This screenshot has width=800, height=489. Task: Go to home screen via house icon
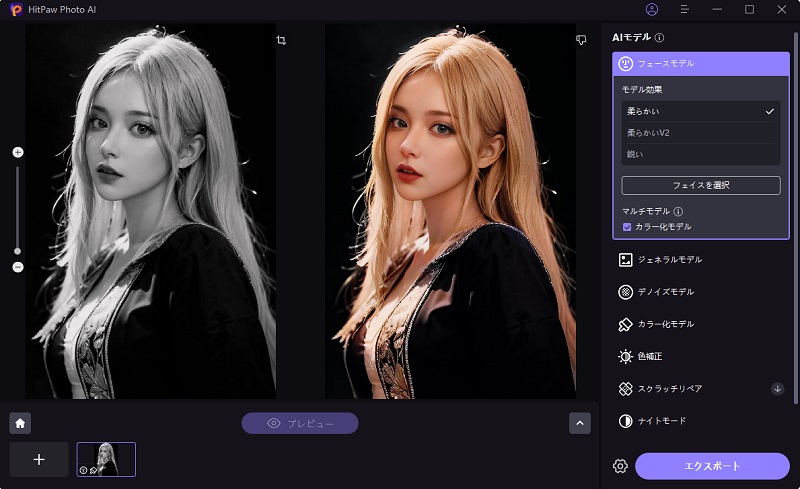pos(20,423)
